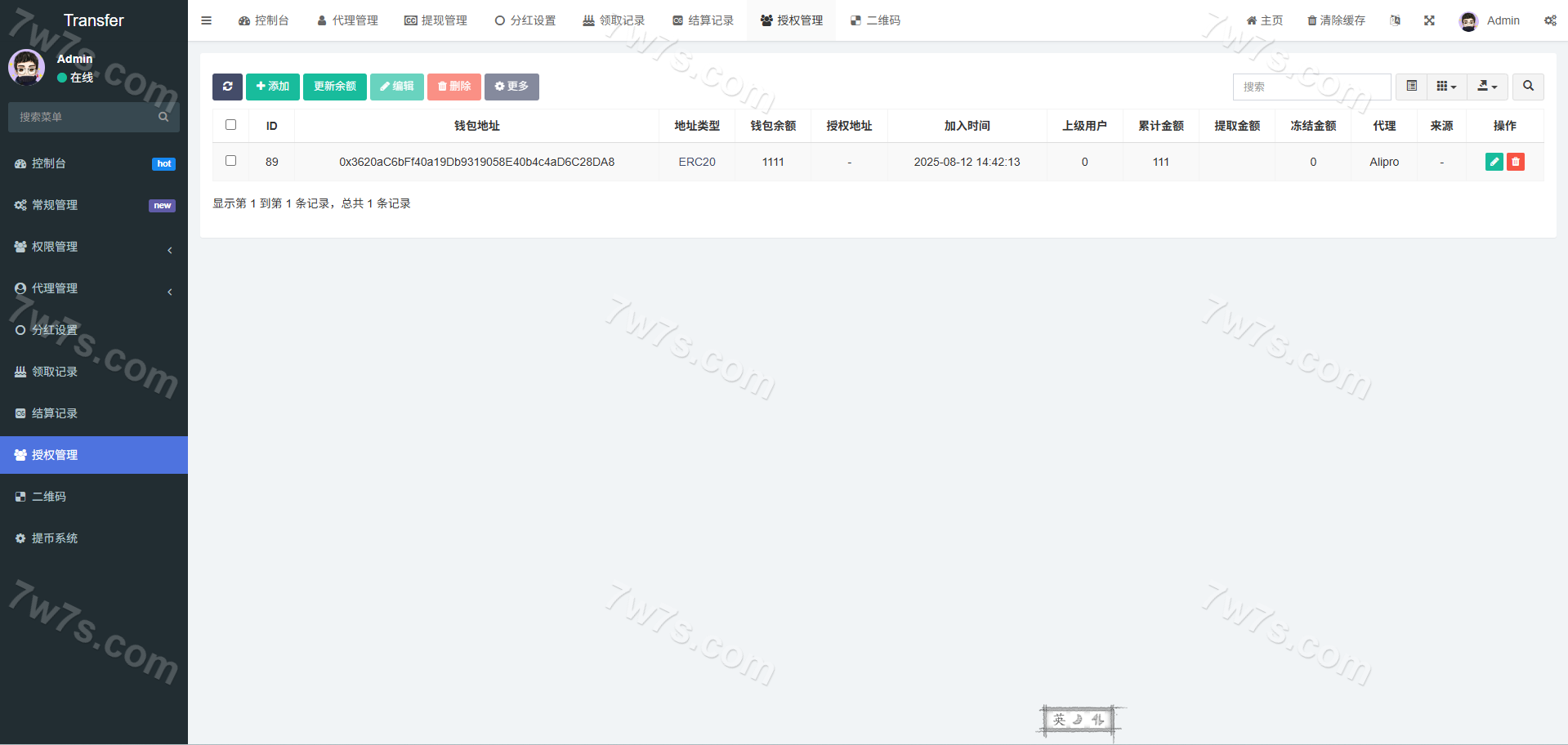Open the export data dropdown
Screen dimensions: 1568x745
[x=1487, y=87]
